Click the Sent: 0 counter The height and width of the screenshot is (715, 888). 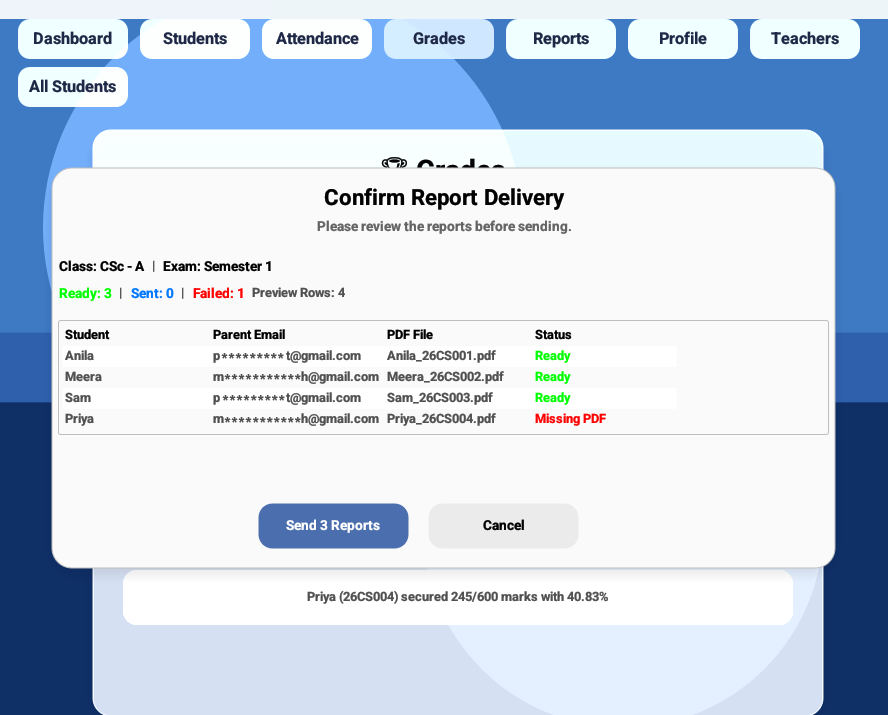[x=152, y=293]
